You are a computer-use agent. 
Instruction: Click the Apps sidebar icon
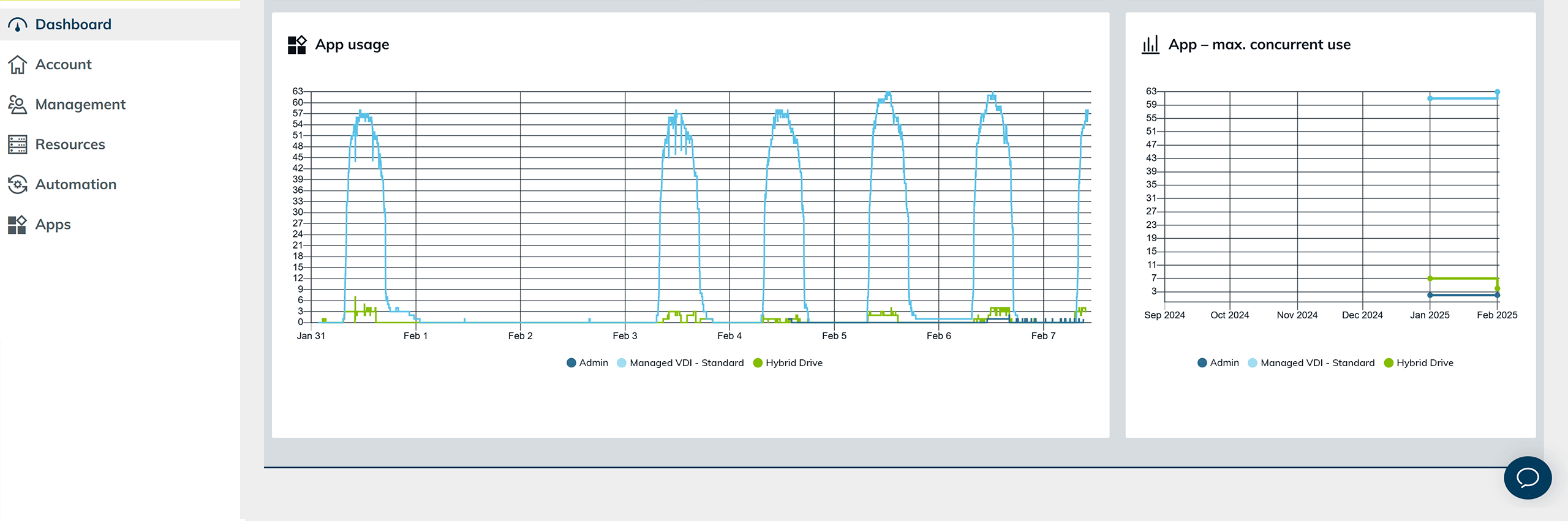[x=17, y=225]
